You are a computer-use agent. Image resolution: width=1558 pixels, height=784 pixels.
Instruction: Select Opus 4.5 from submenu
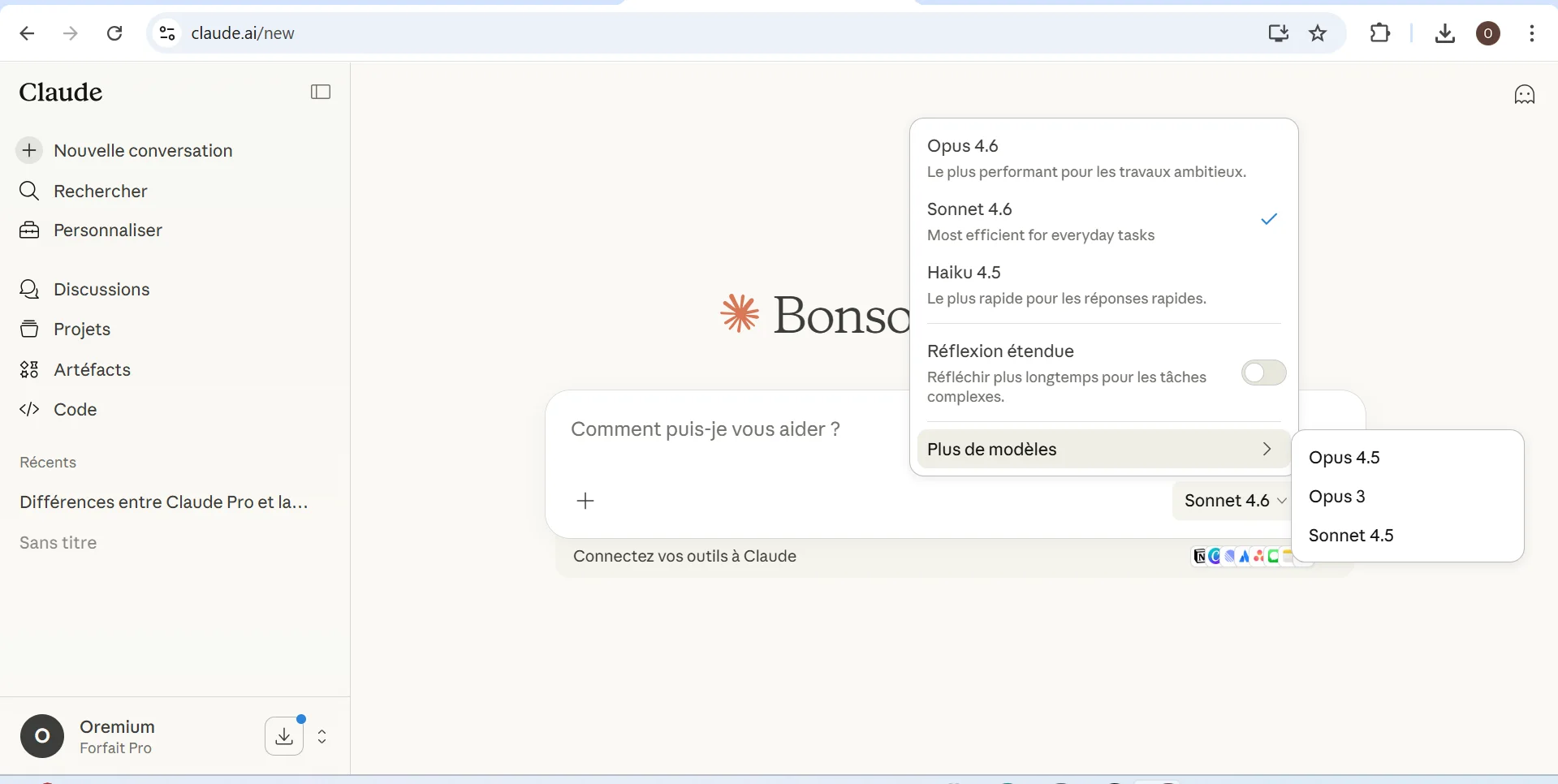click(1344, 458)
